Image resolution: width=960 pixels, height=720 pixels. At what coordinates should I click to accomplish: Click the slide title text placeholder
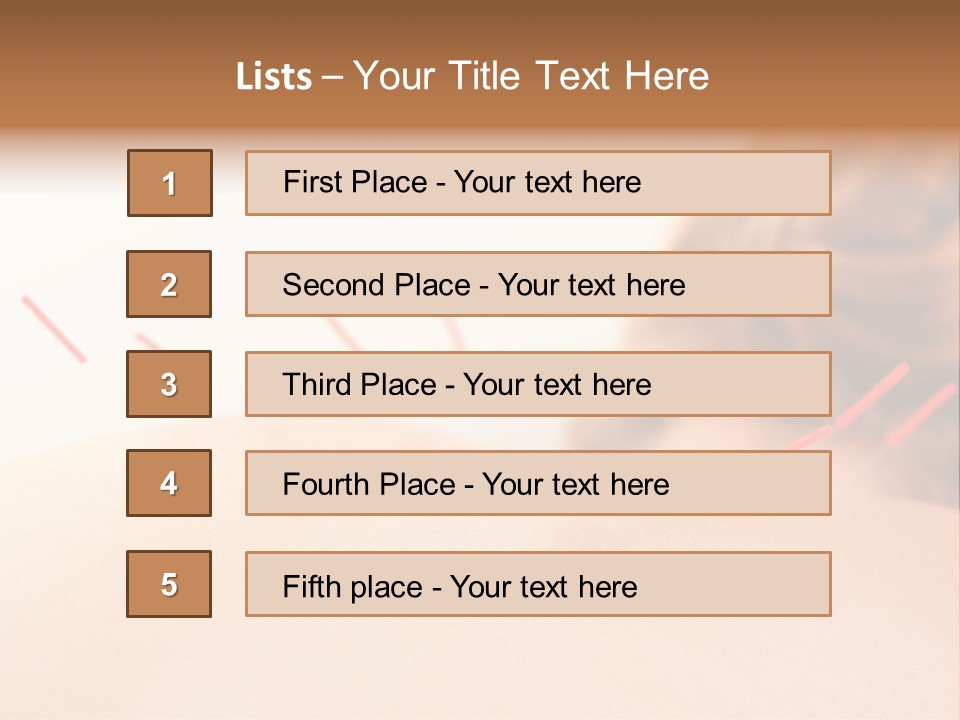[473, 76]
